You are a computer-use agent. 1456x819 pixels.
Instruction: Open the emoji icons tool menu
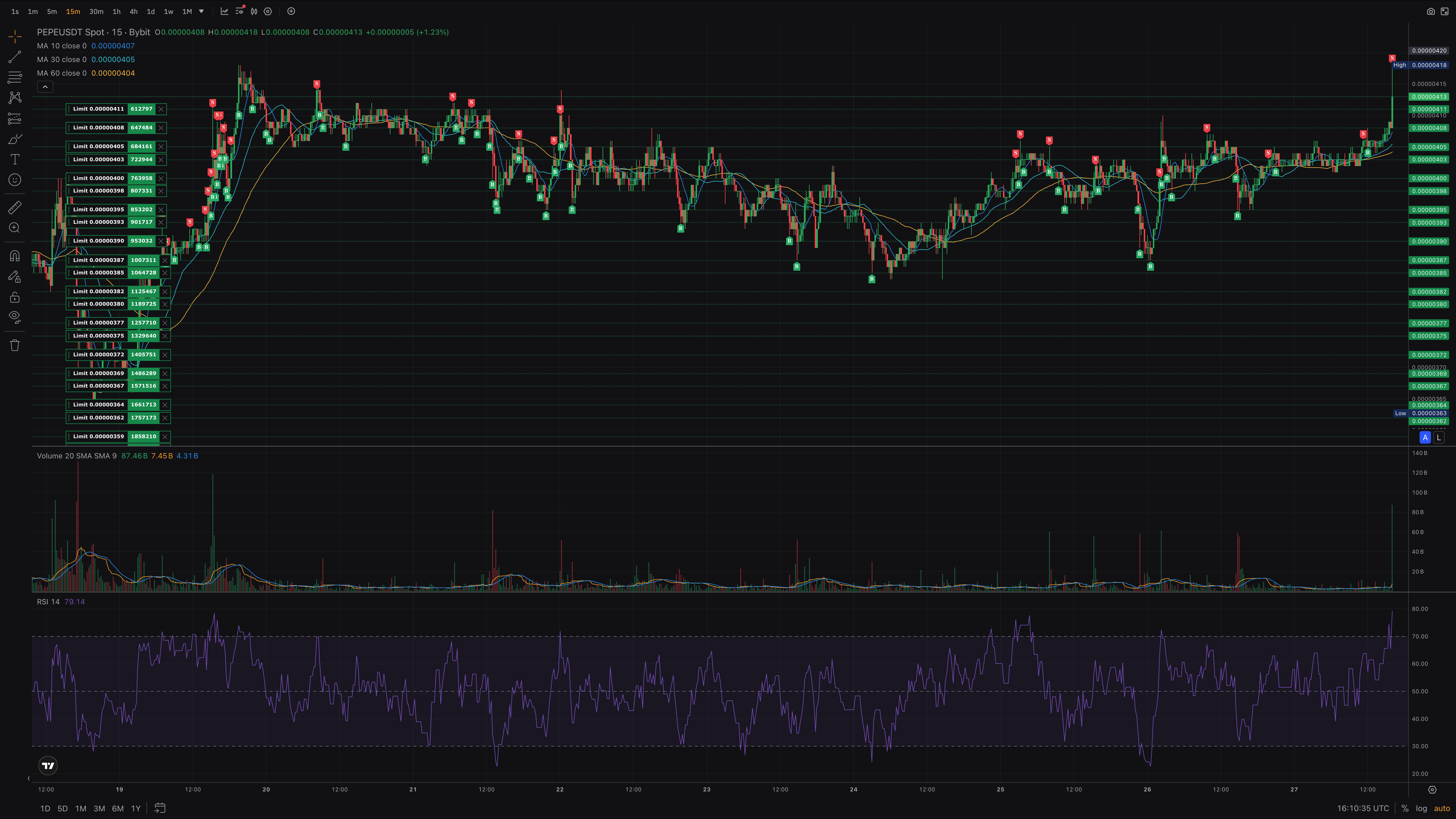pos(15,180)
